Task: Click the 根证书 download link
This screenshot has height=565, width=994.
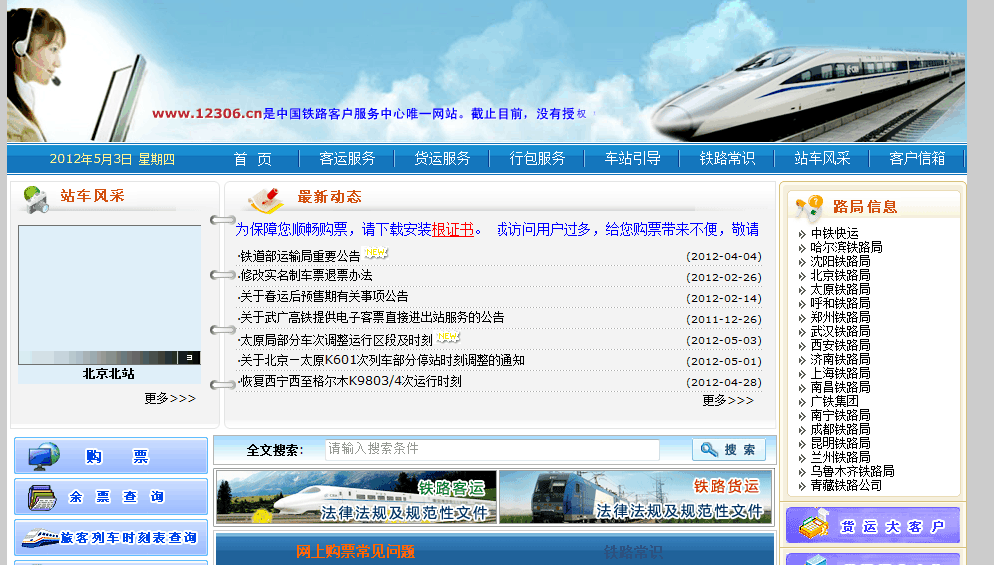Action: pyautogui.click(x=453, y=230)
